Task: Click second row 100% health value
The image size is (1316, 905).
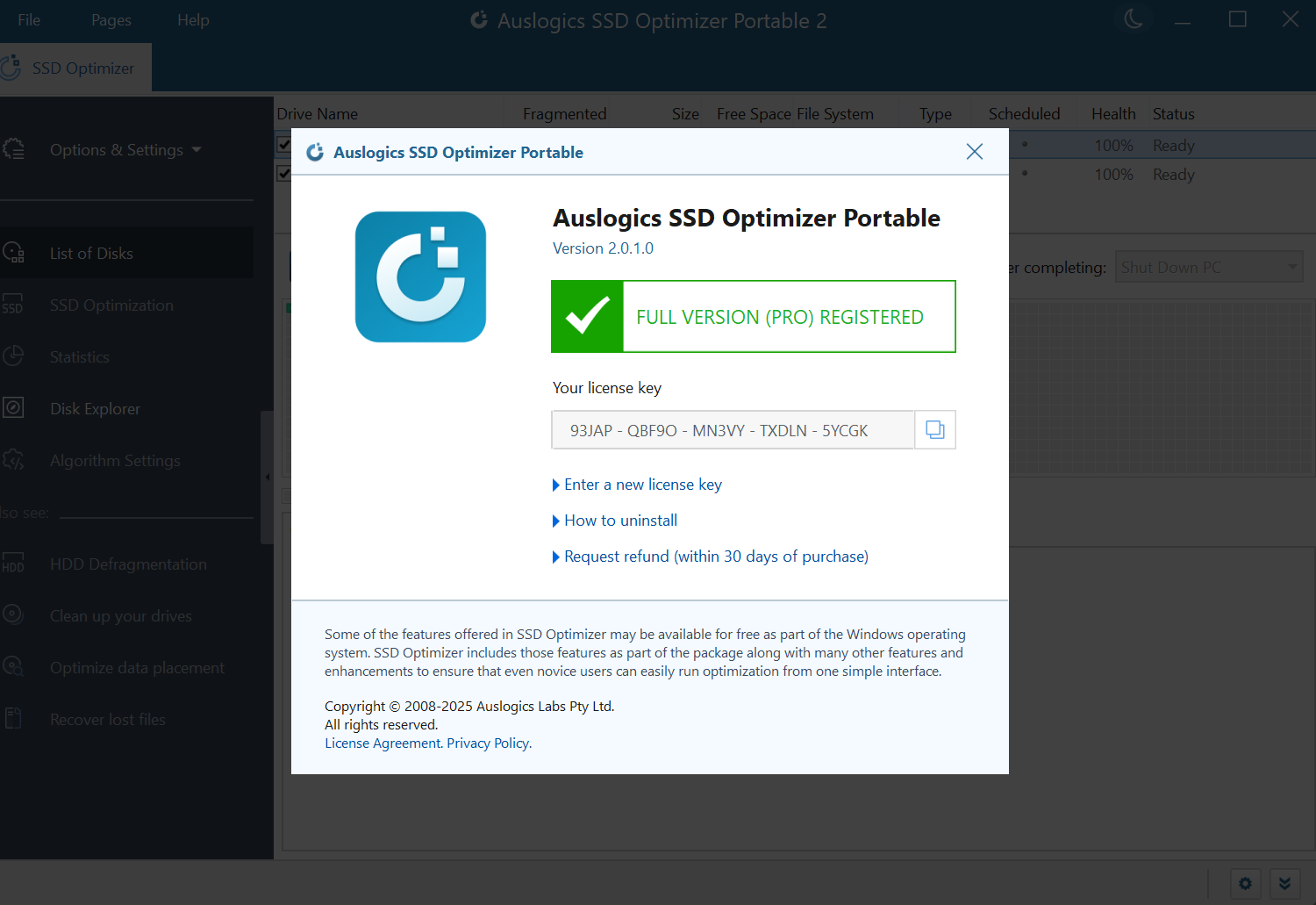Action: click(1113, 174)
